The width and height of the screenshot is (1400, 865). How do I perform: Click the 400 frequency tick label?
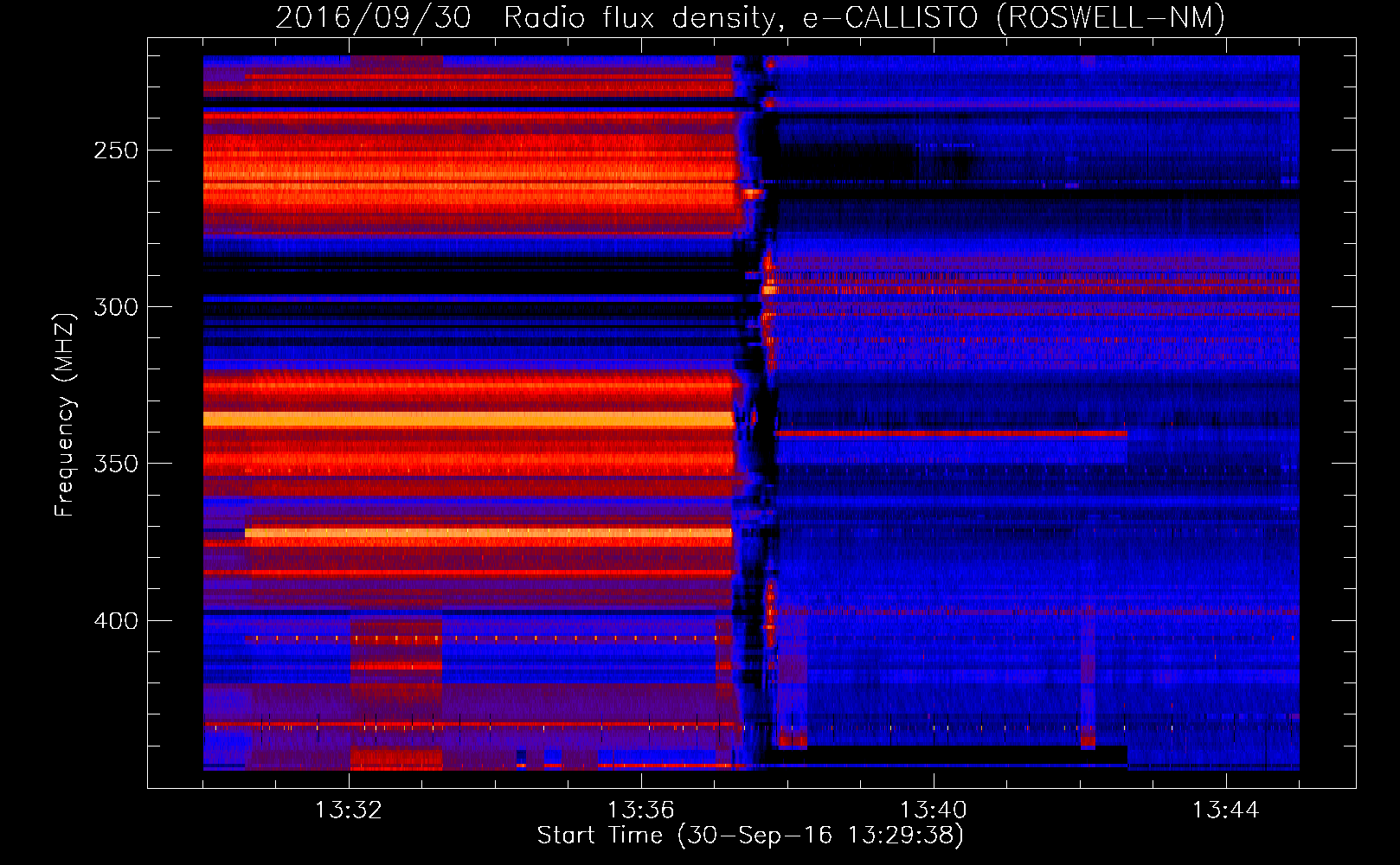click(116, 621)
